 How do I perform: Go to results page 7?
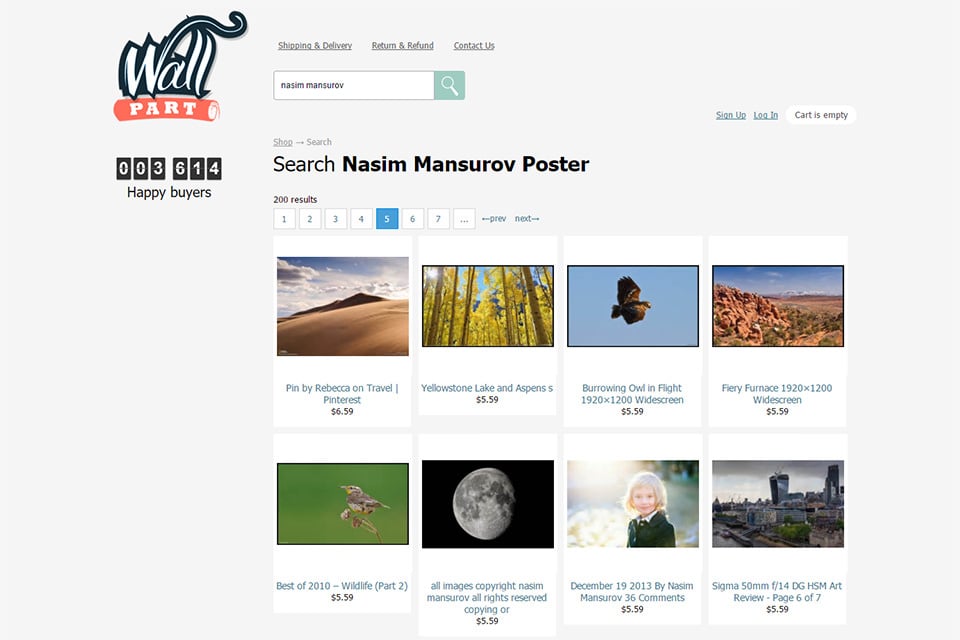pyautogui.click(x=438, y=219)
